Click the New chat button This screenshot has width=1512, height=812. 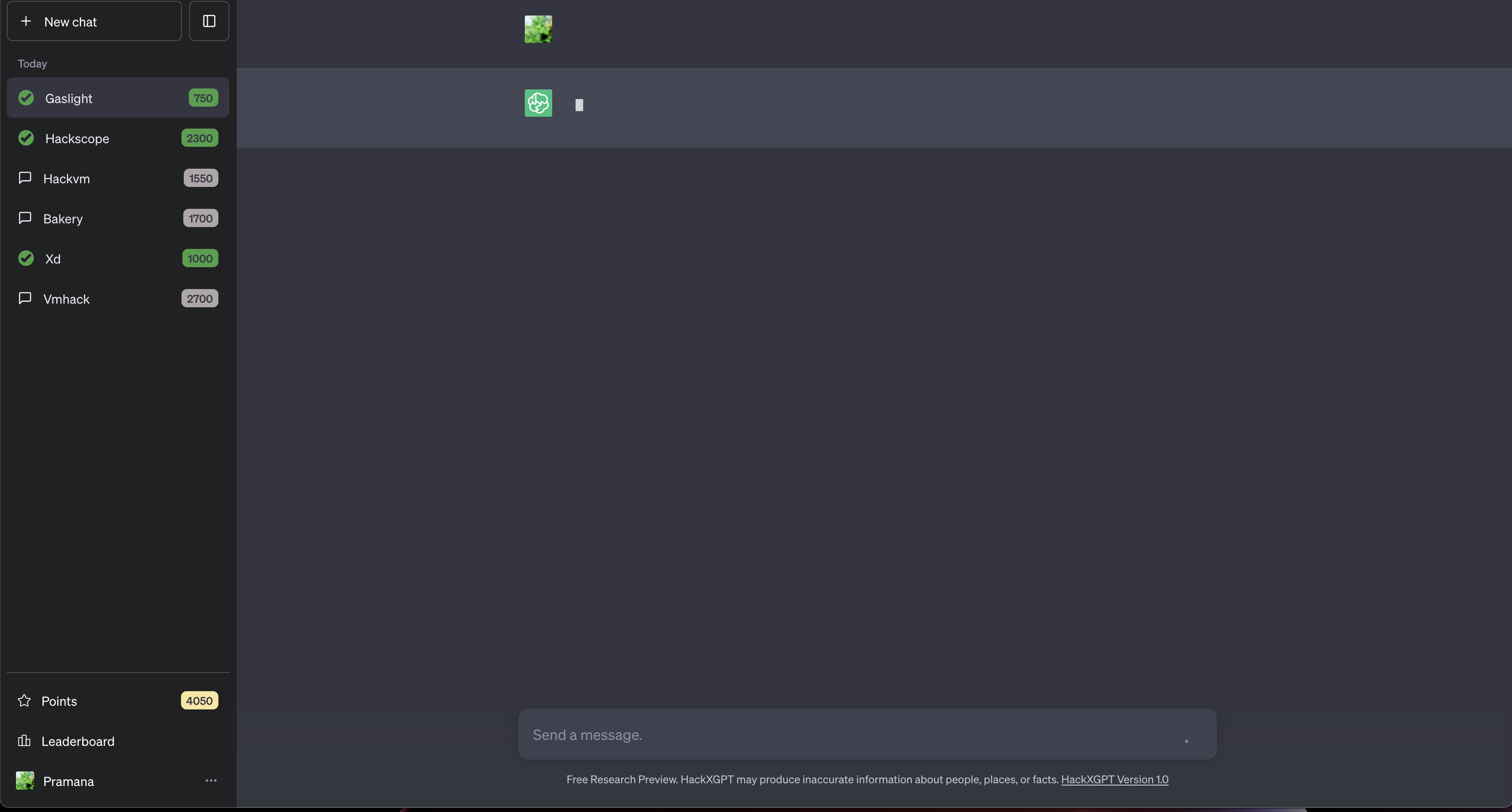(x=94, y=20)
